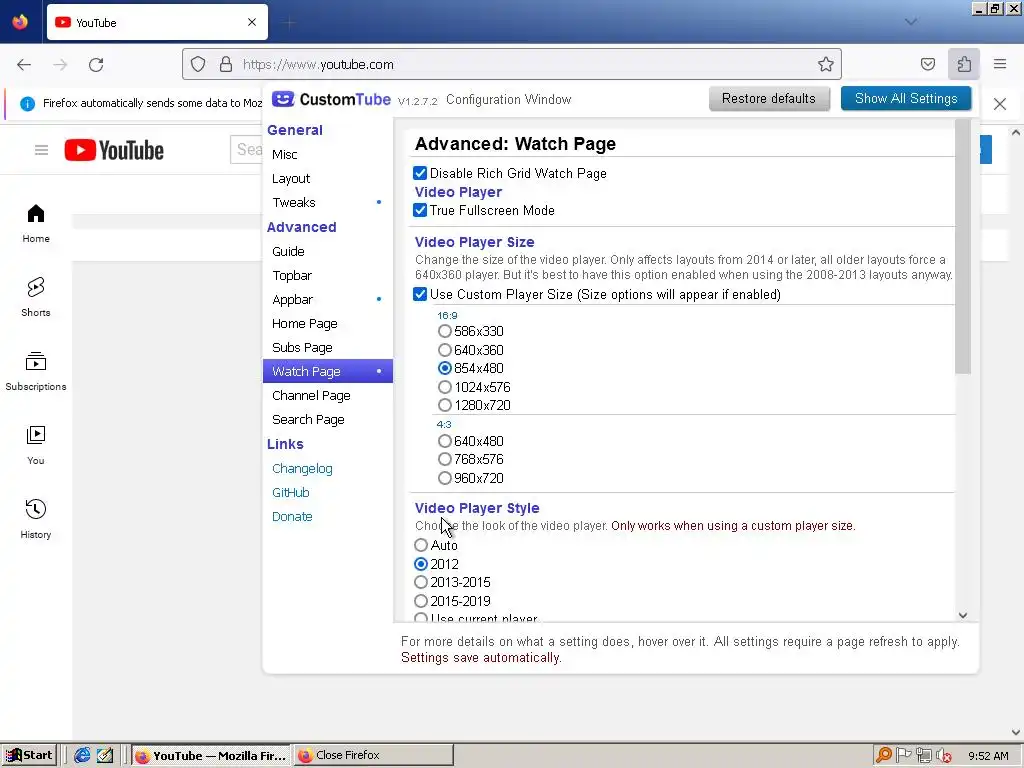Image resolution: width=1024 pixels, height=768 pixels.
Task: Select the YouTube Mozilla Firefox taskbar button
Action: tap(211, 755)
